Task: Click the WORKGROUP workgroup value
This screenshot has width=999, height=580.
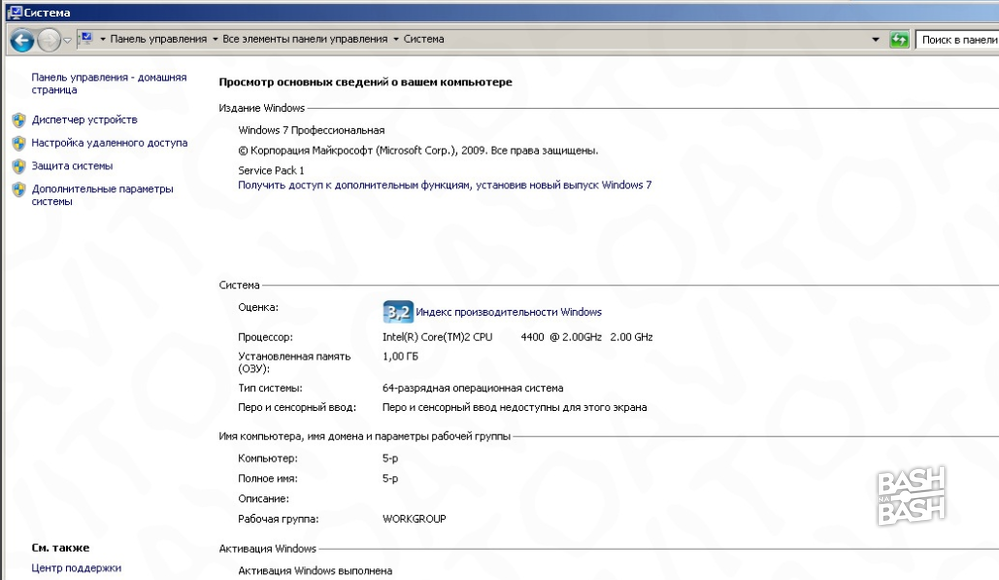Action: [x=414, y=519]
